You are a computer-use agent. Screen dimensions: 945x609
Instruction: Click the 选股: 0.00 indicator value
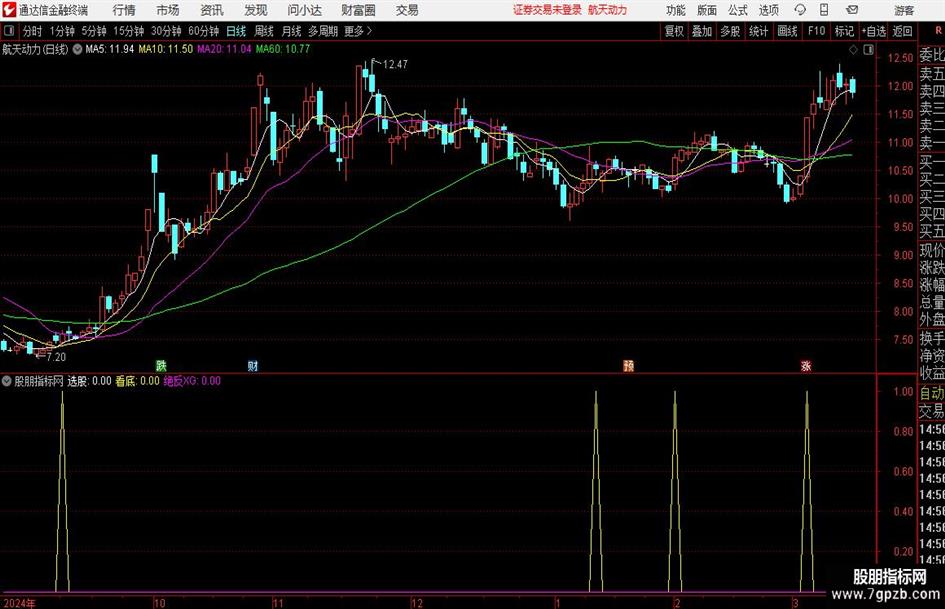click(89, 381)
